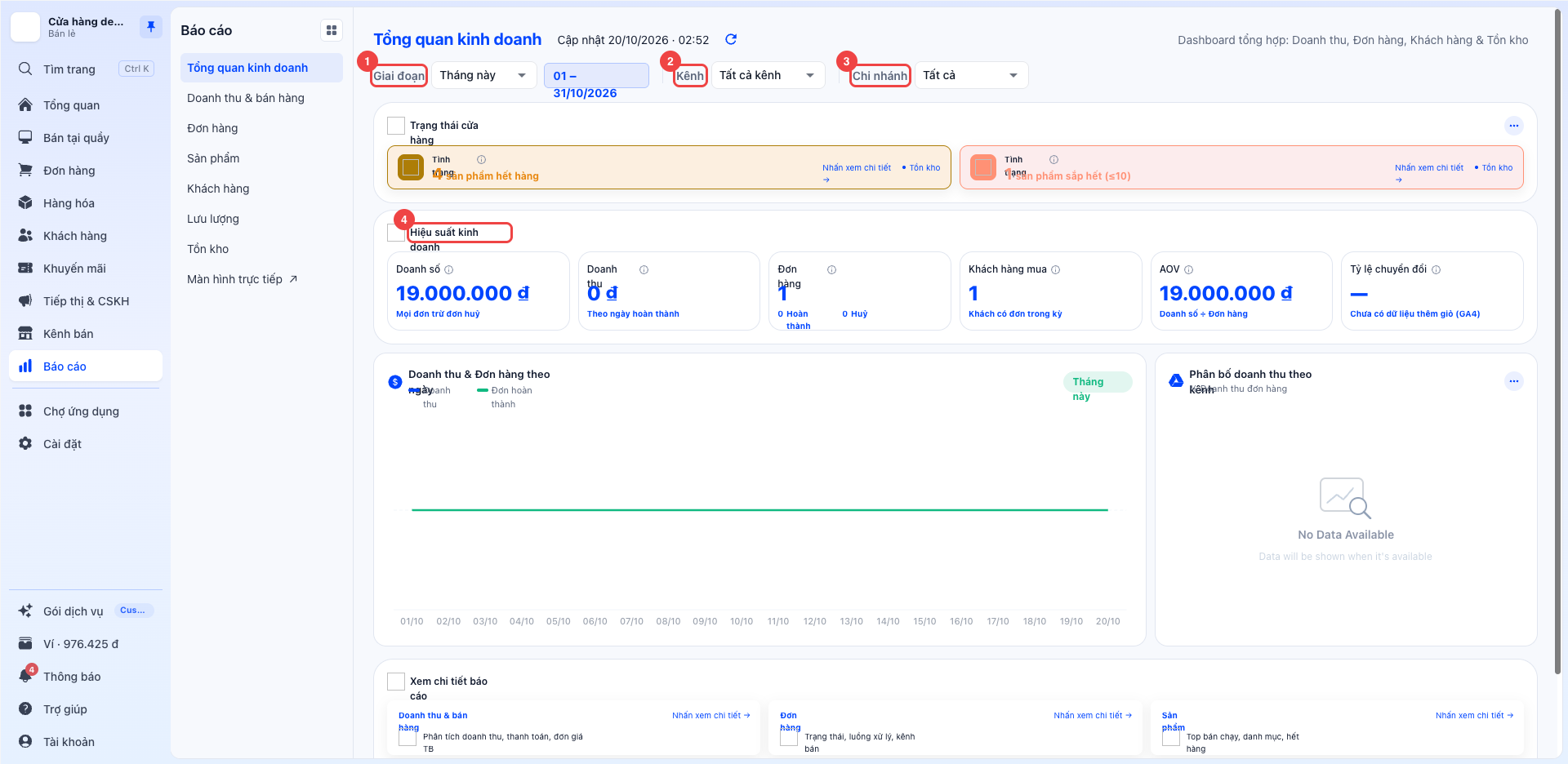
Task: Click the Khuyến mãi ticket icon
Action: (25, 268)
